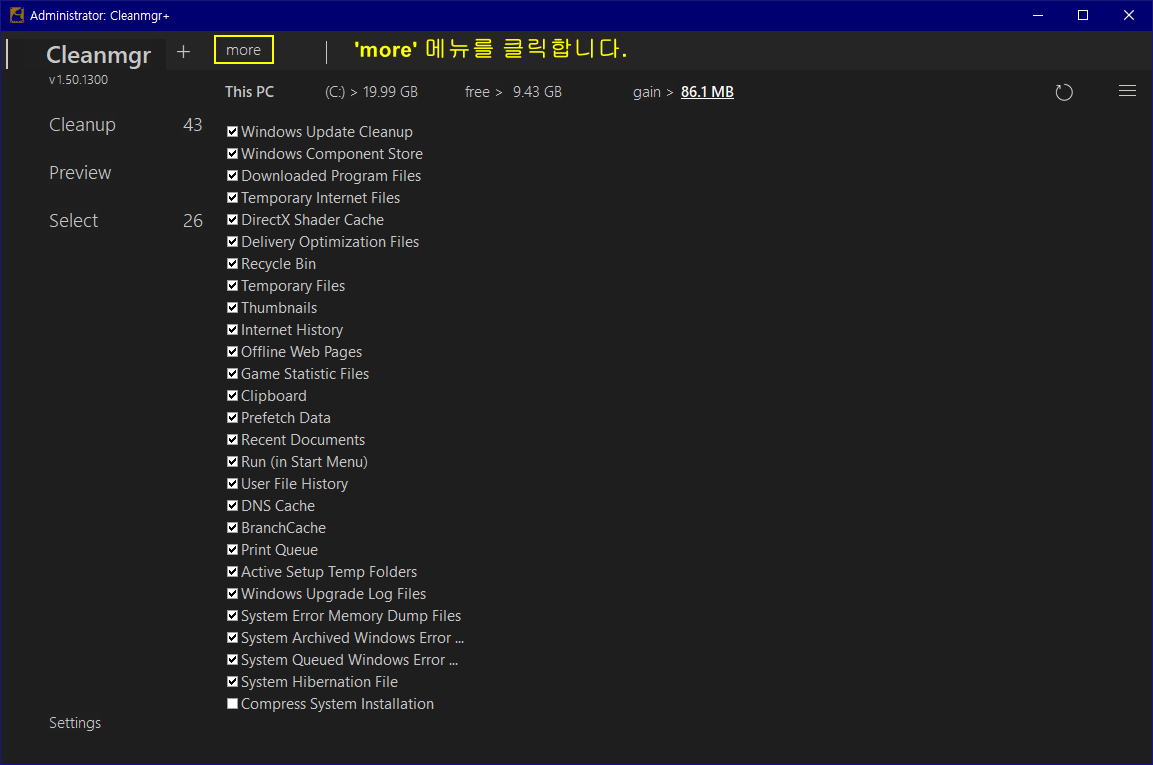Click the refresh circular arrow icon
Viewport: 1153px width, 765px height.
coord(1064,93)
